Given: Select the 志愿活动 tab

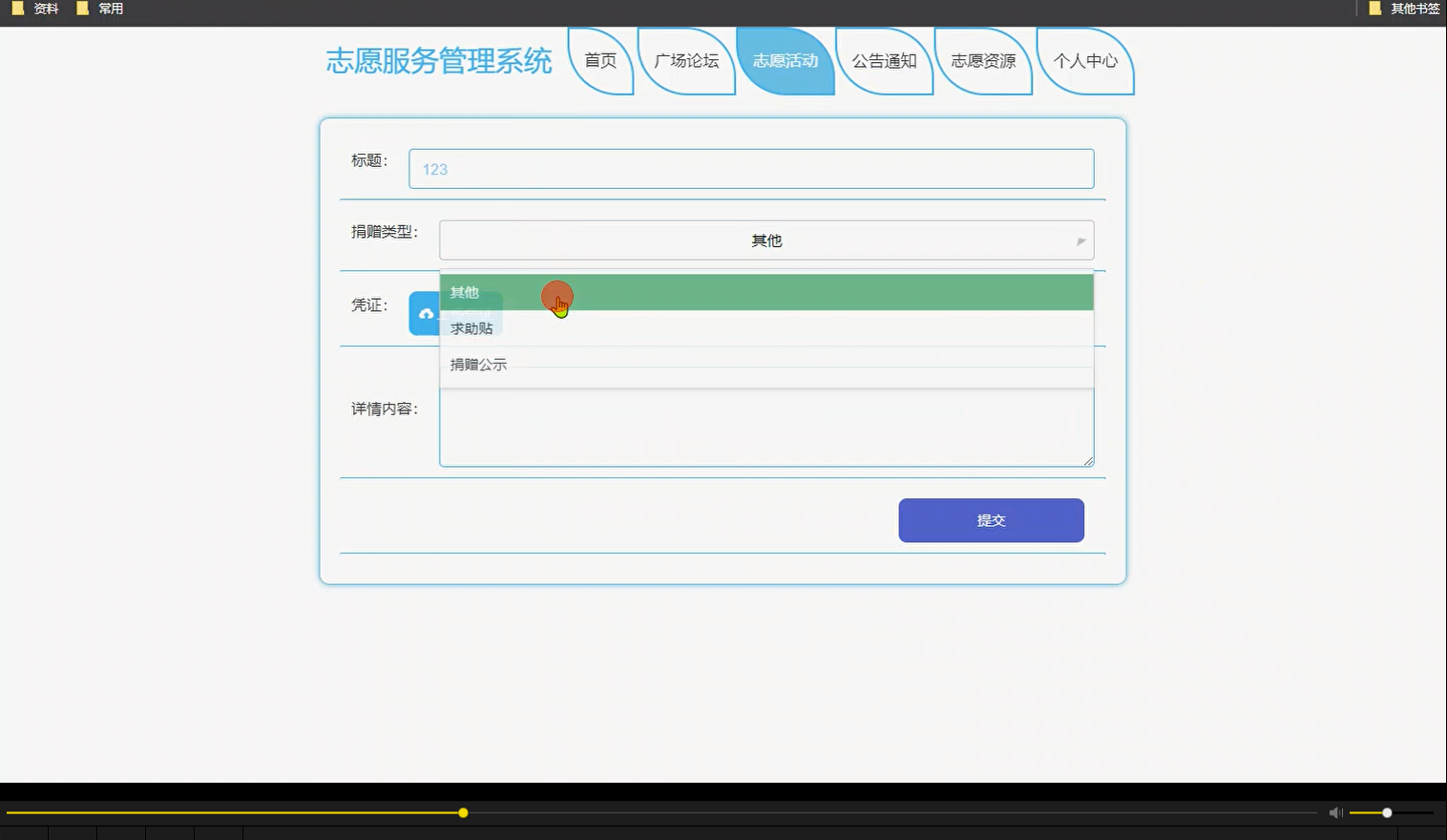Looking at the screenshot, I should click(x=785, y=60).
